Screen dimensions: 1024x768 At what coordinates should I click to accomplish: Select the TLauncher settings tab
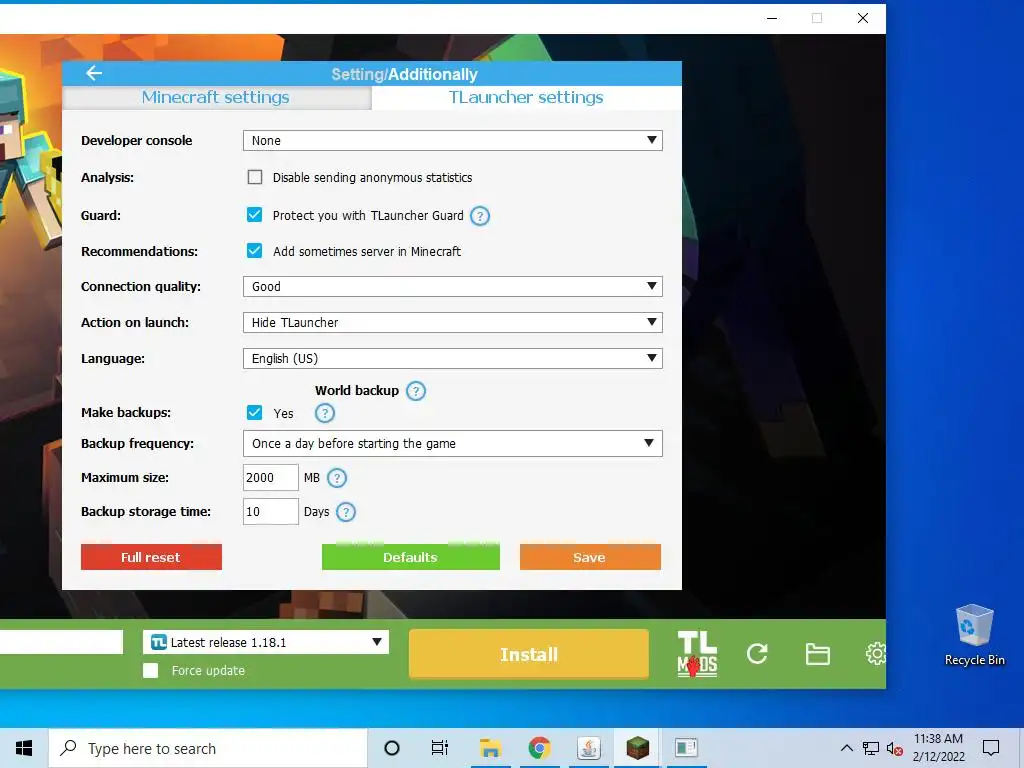[x=526, y=97]
